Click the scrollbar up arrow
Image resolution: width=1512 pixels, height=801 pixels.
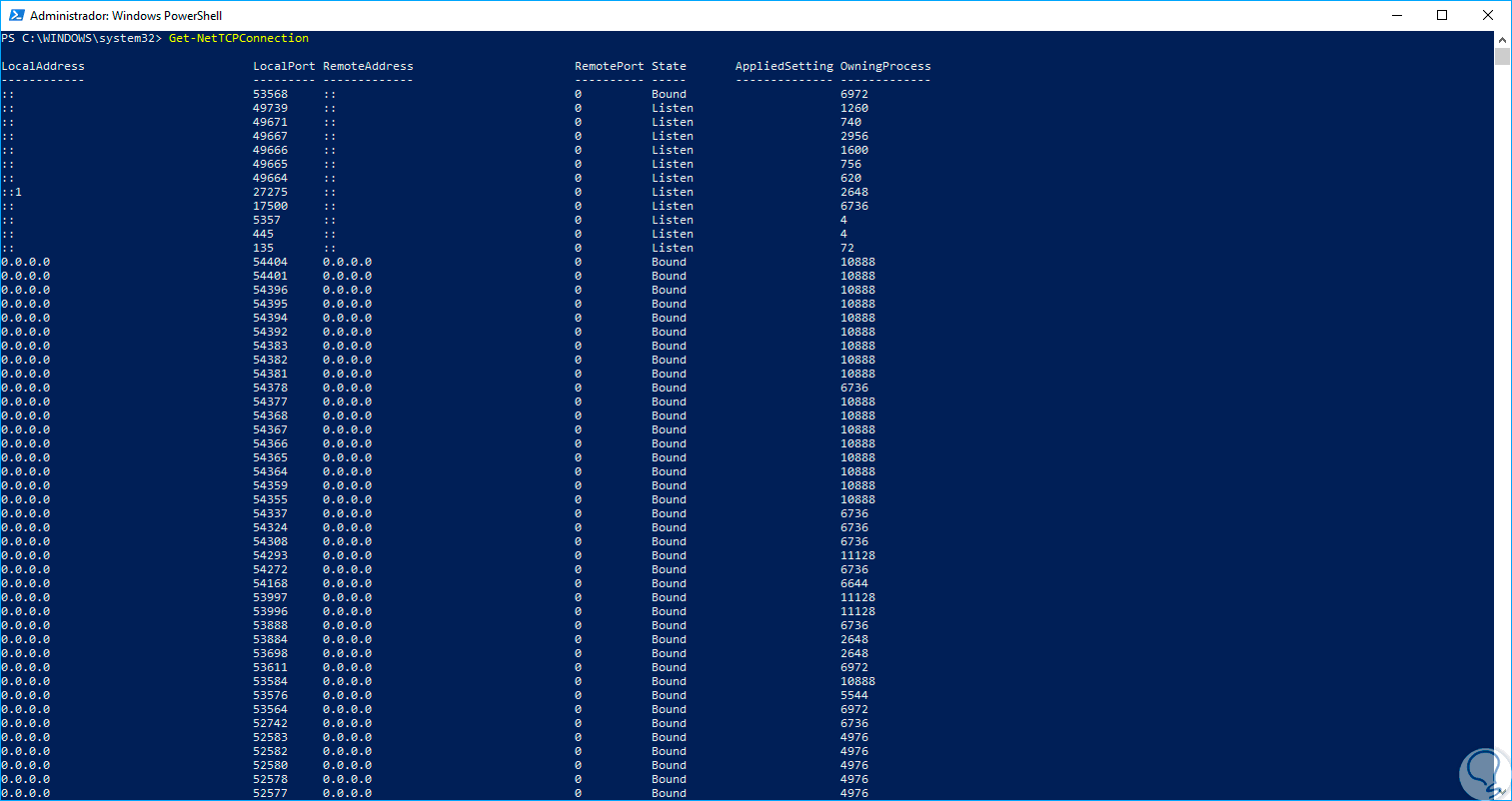(x=1502, y=39)
